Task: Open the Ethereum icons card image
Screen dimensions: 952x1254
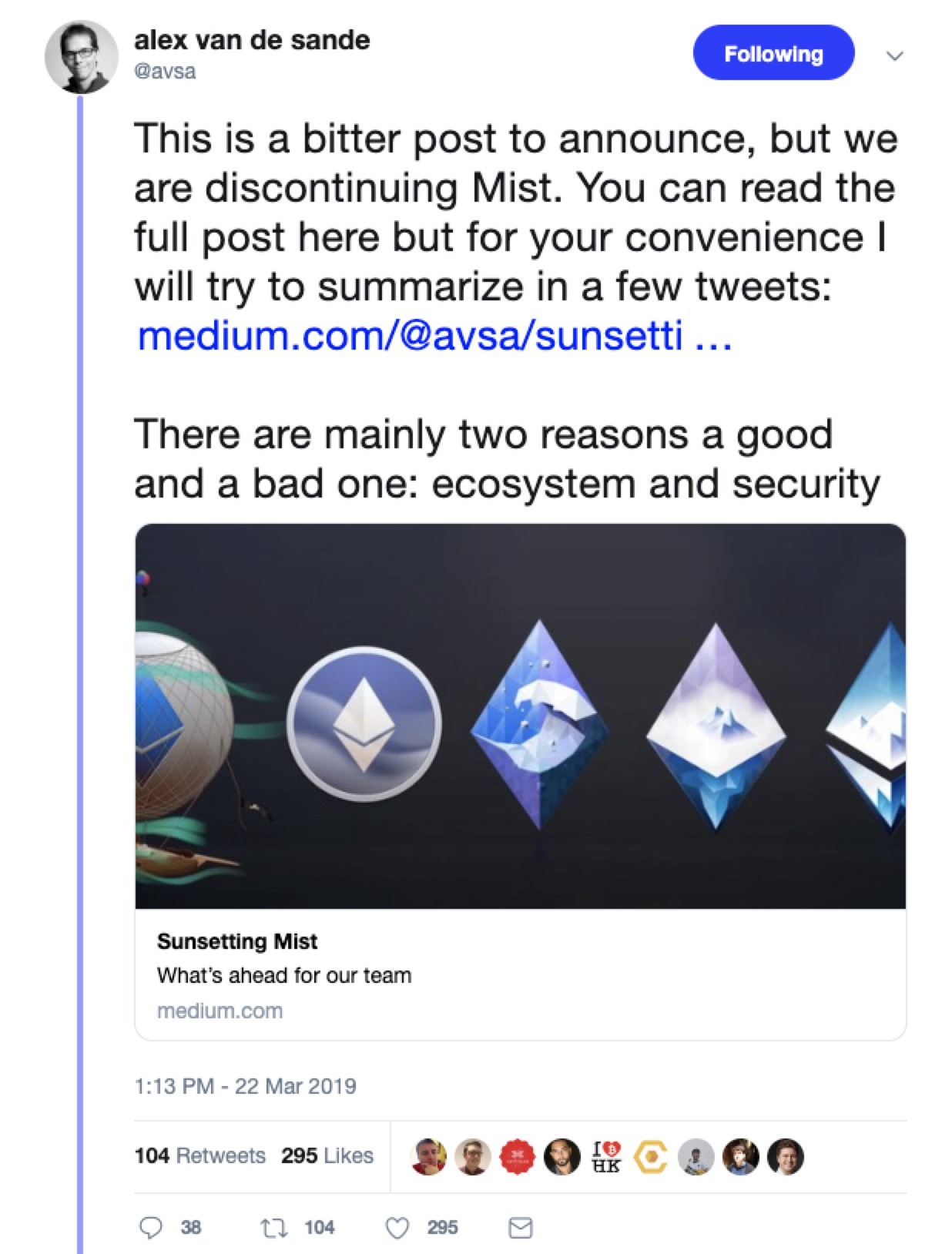Action: (x=520, y=716)
